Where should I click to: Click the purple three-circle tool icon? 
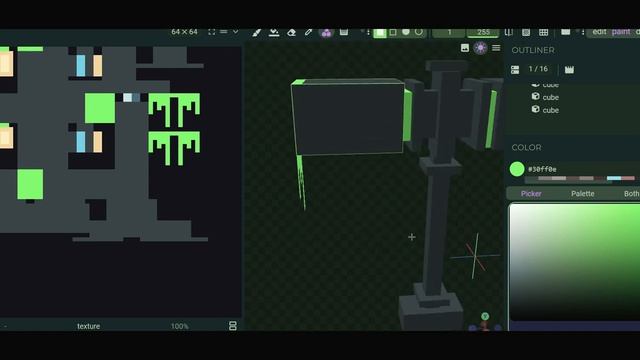coord(326,33)
